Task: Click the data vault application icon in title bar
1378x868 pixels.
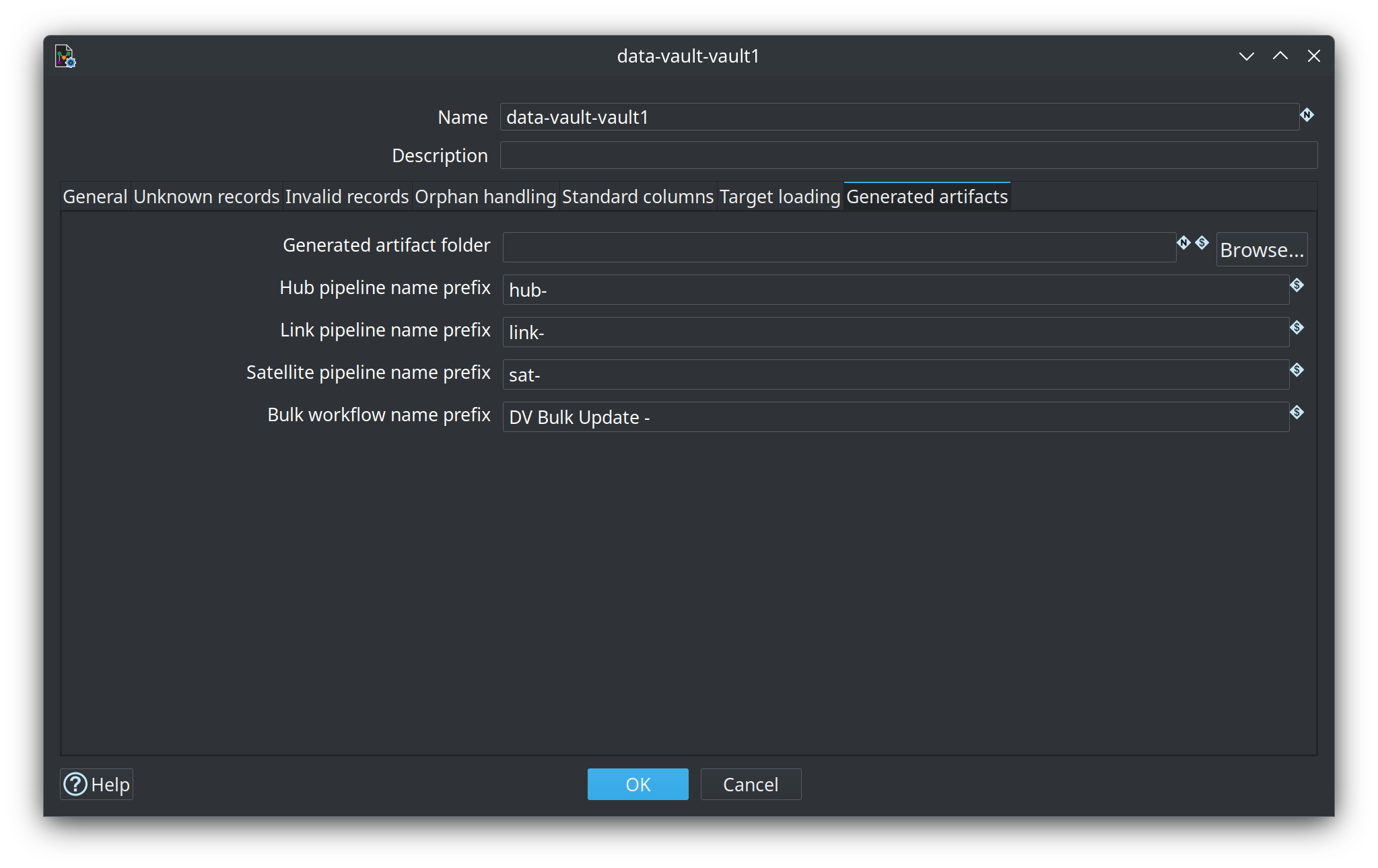Action: coord(65,57)
